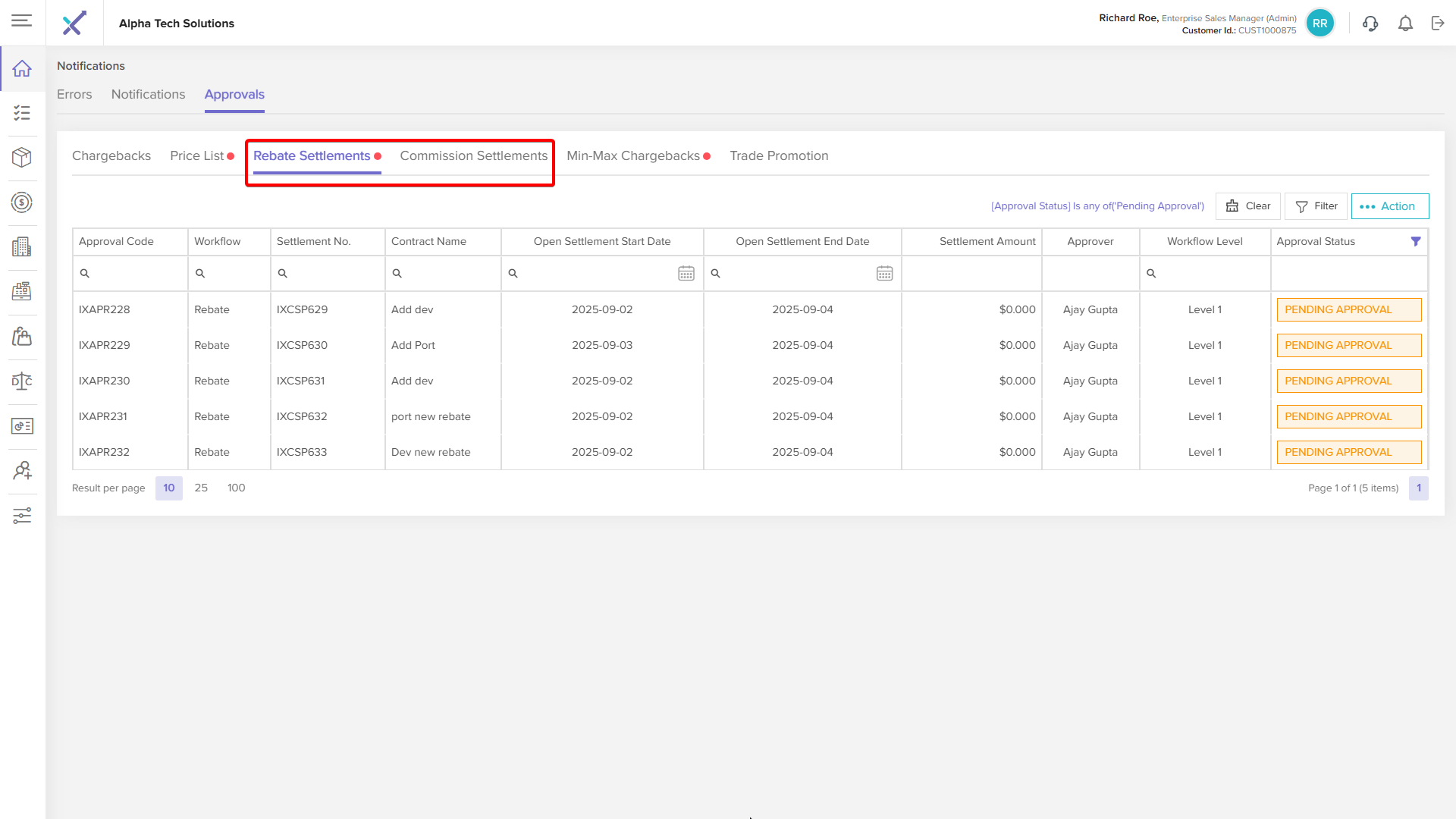Open the hamburger menu icon
Screen dimensions: 1456x819
click(22, 20)
